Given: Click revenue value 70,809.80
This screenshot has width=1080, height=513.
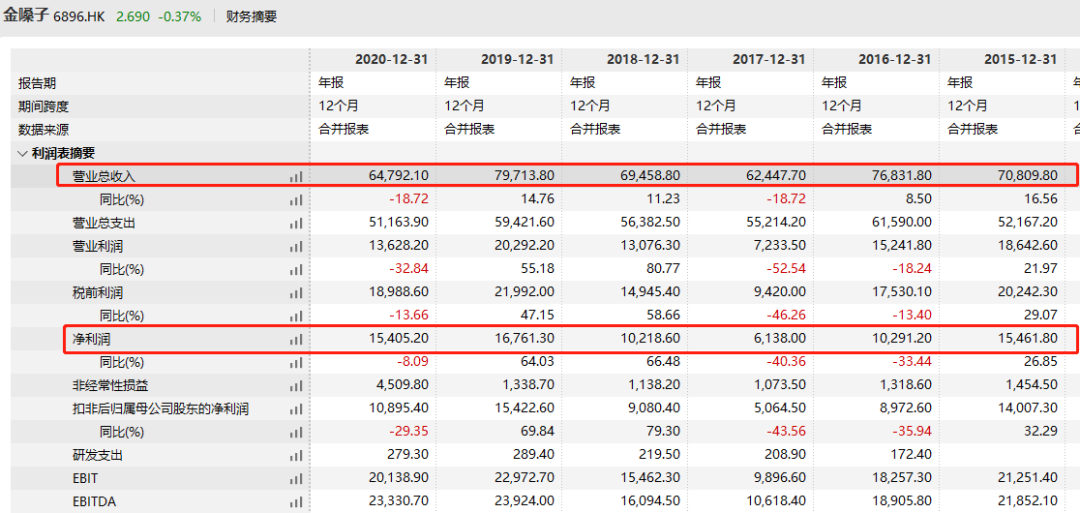Looking at the screenshot, I should pyautogui.click(x=1027, y=176).
